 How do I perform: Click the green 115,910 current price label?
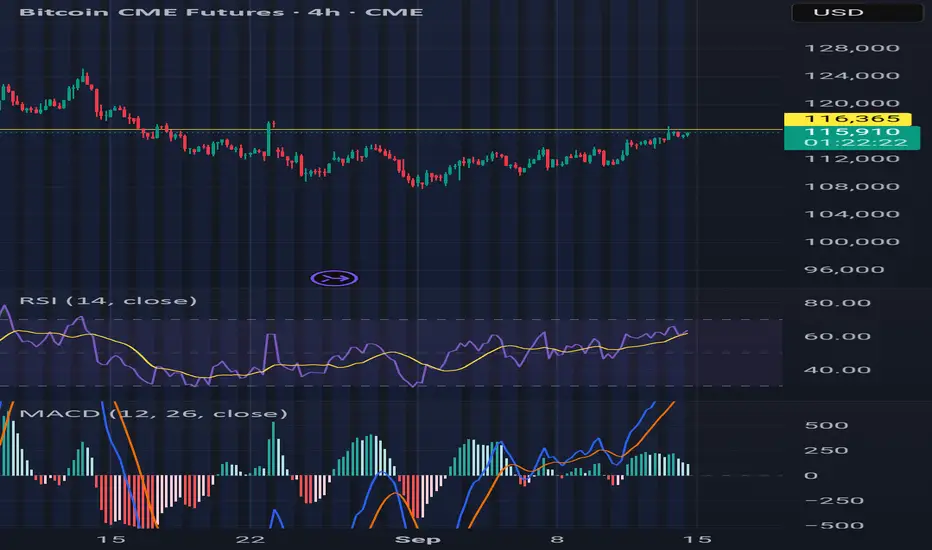point(852,131)
